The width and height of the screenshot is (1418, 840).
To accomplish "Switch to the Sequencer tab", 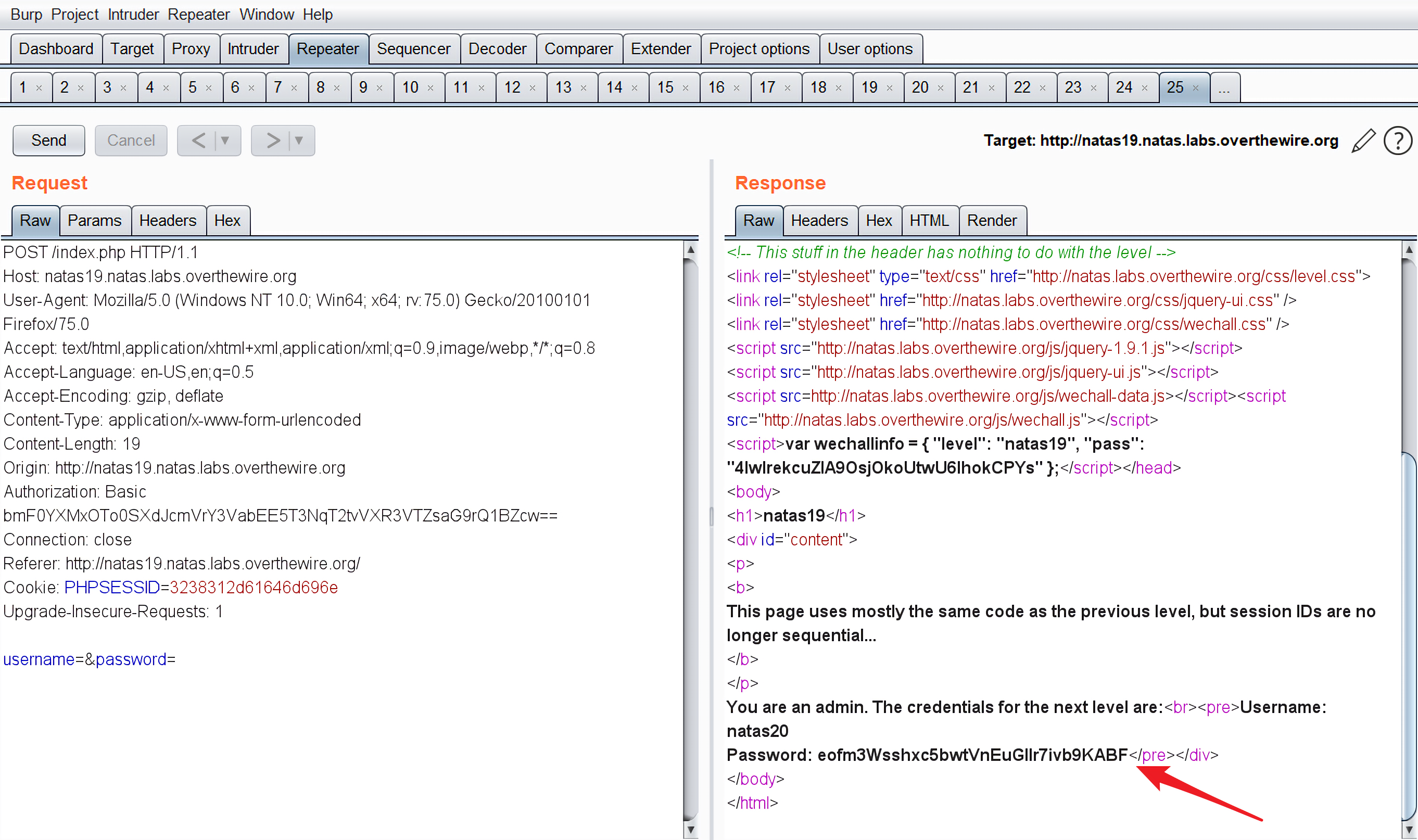I will click(x=414, y=49).
